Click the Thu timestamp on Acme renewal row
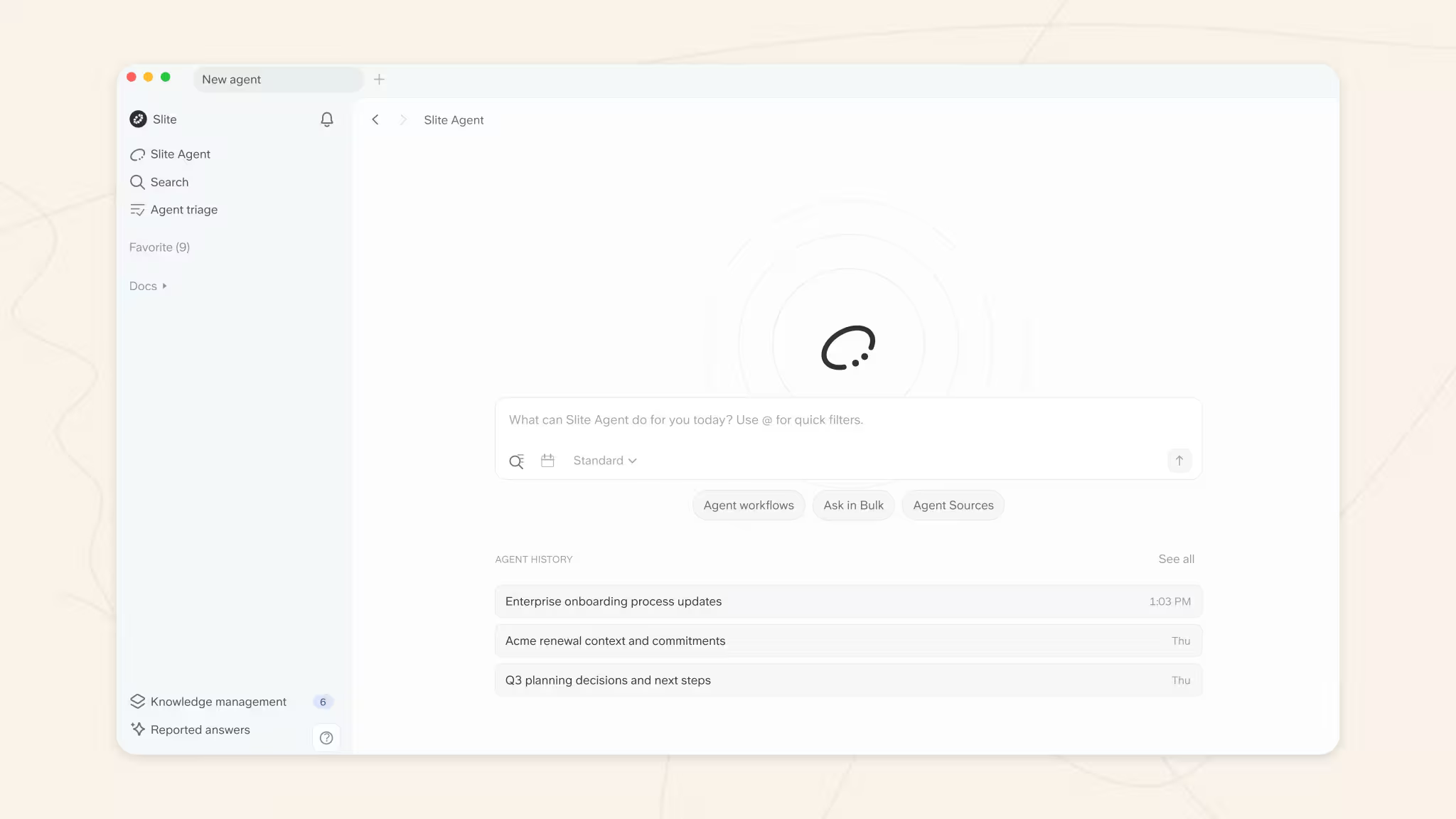The height and width of the screenshot is (819, 1456). point(1181,641)
